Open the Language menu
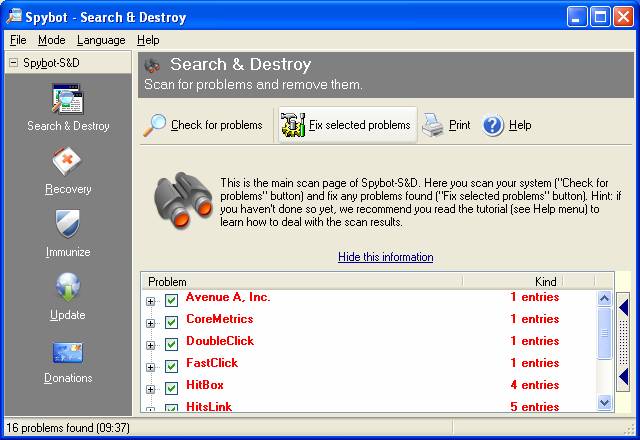 pyautogui.click(x=101, y=40)
